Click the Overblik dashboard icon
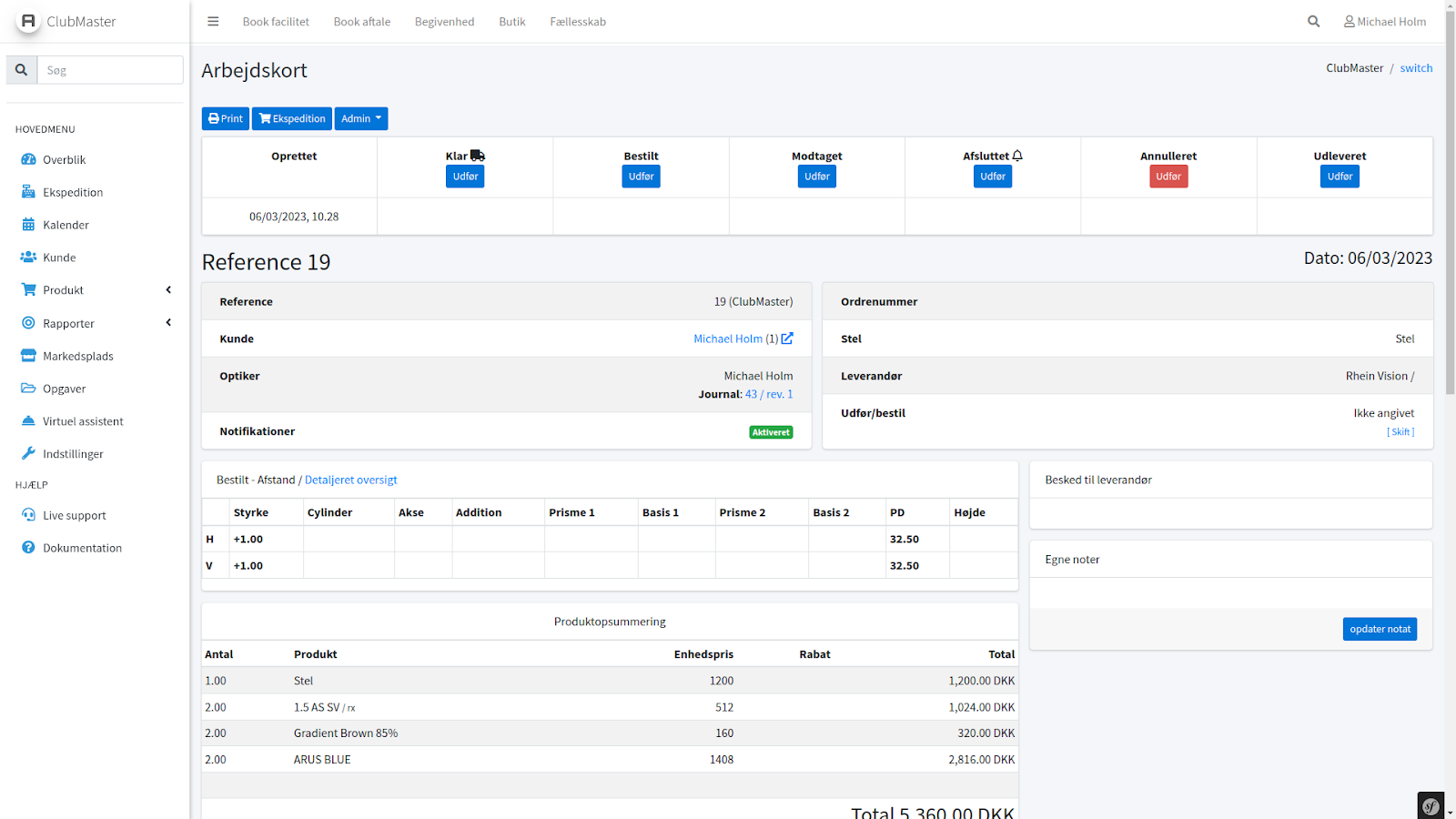The width and height of the screenshot is (1456, 819). coord(28,159)
